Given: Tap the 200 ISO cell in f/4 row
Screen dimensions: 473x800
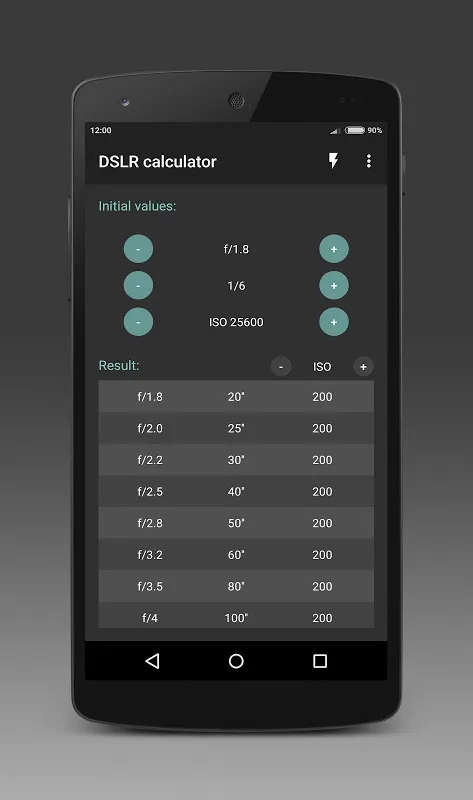Looking at the screenshot, I should pos(322,618).
